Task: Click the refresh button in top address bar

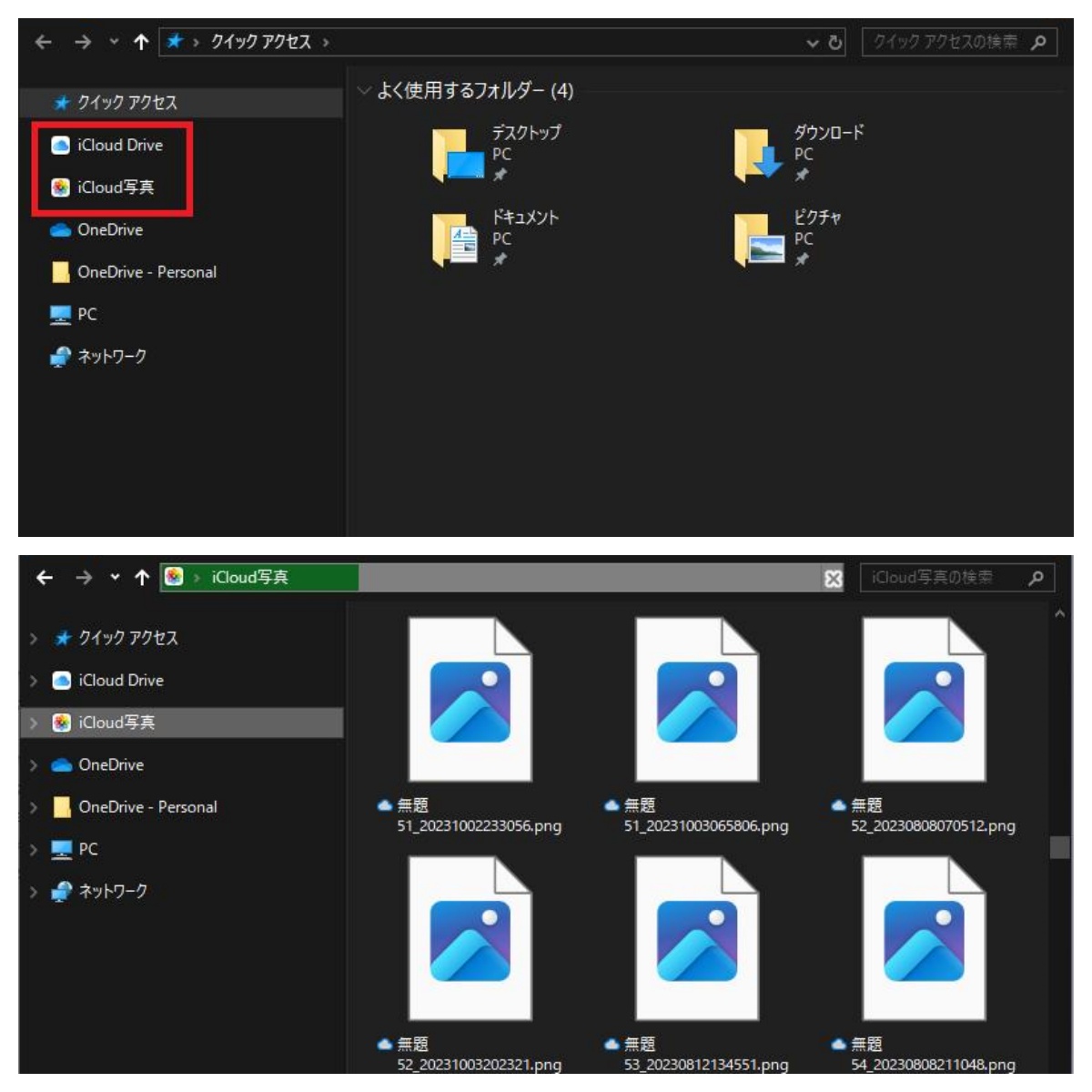Action: 834,42
